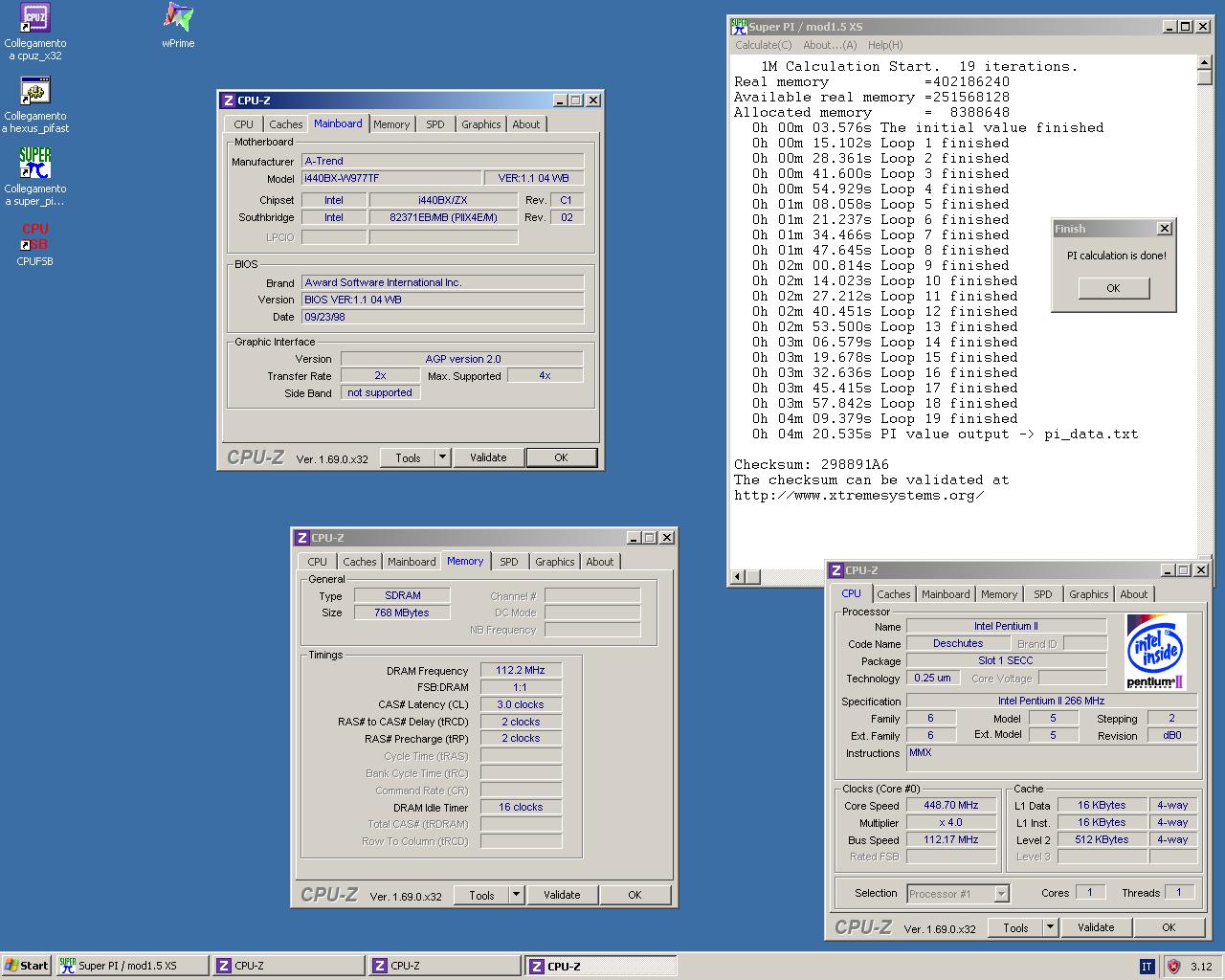Screen dimensions: 1225x980
Task: Switch to Graphics tab in Memory window
Action: click(x=554, y=562)
